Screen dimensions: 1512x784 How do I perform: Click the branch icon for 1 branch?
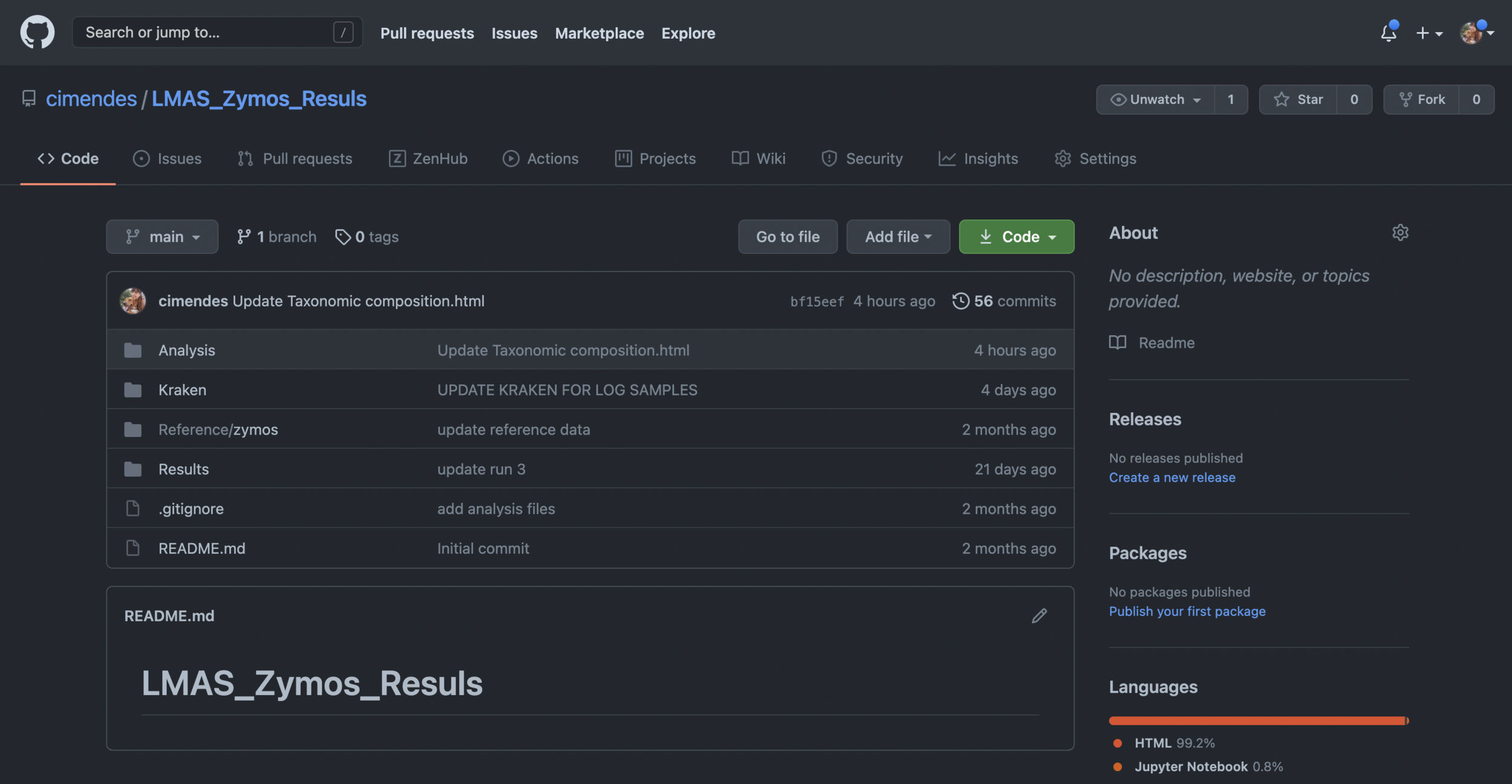(244, 237)
